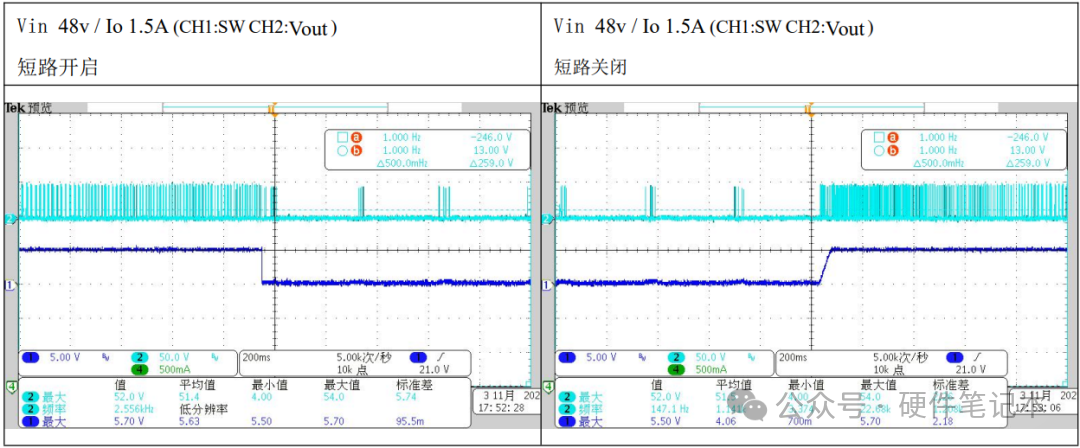Click the waveform record overview bar atop the 短路开启 scope
The height and width of the screenshot is (448, 1080).
pyautogui.click(x=274, y=108)
